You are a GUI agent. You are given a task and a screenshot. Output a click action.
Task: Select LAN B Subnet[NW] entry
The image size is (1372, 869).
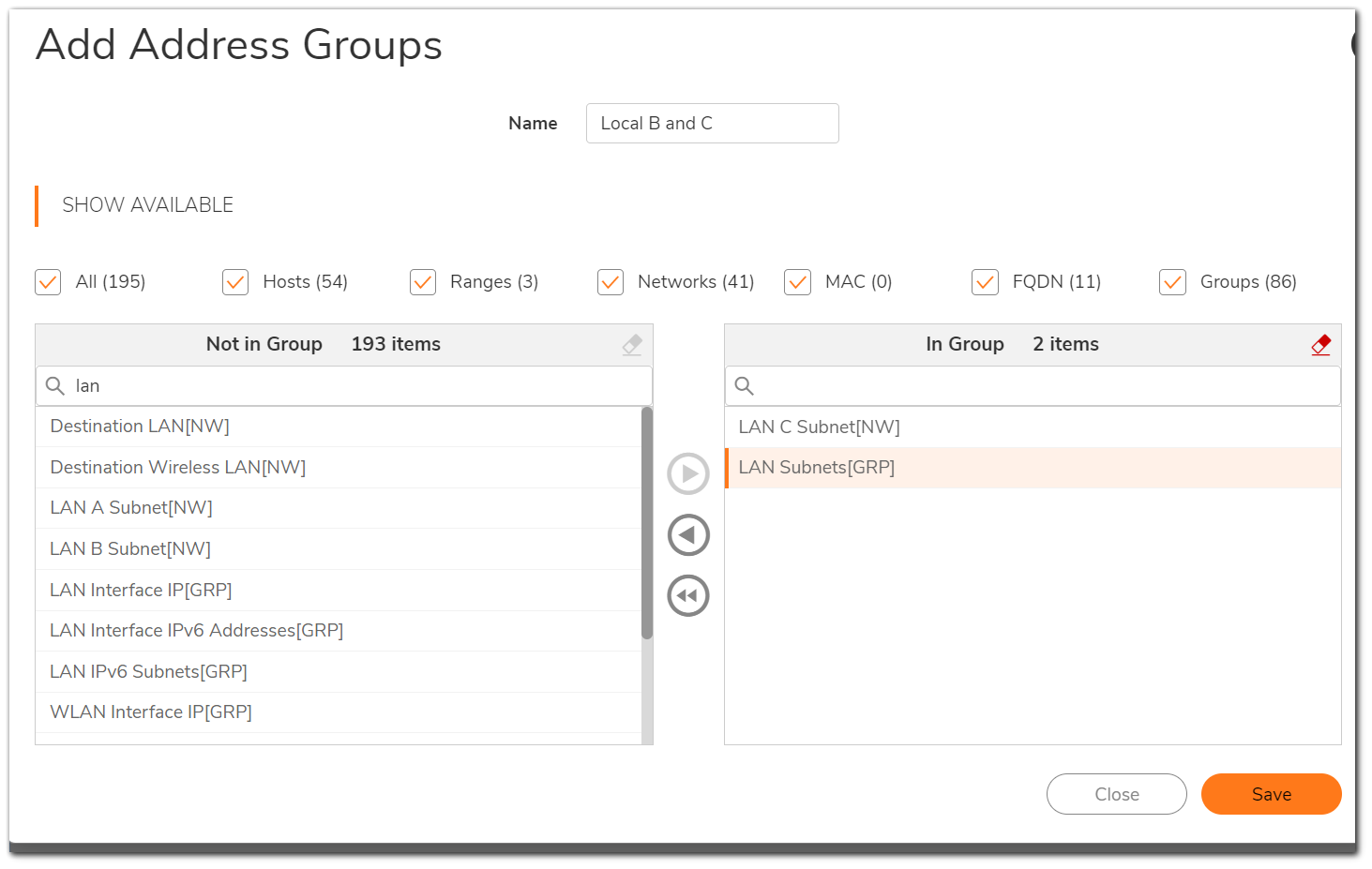pos(339,549)
